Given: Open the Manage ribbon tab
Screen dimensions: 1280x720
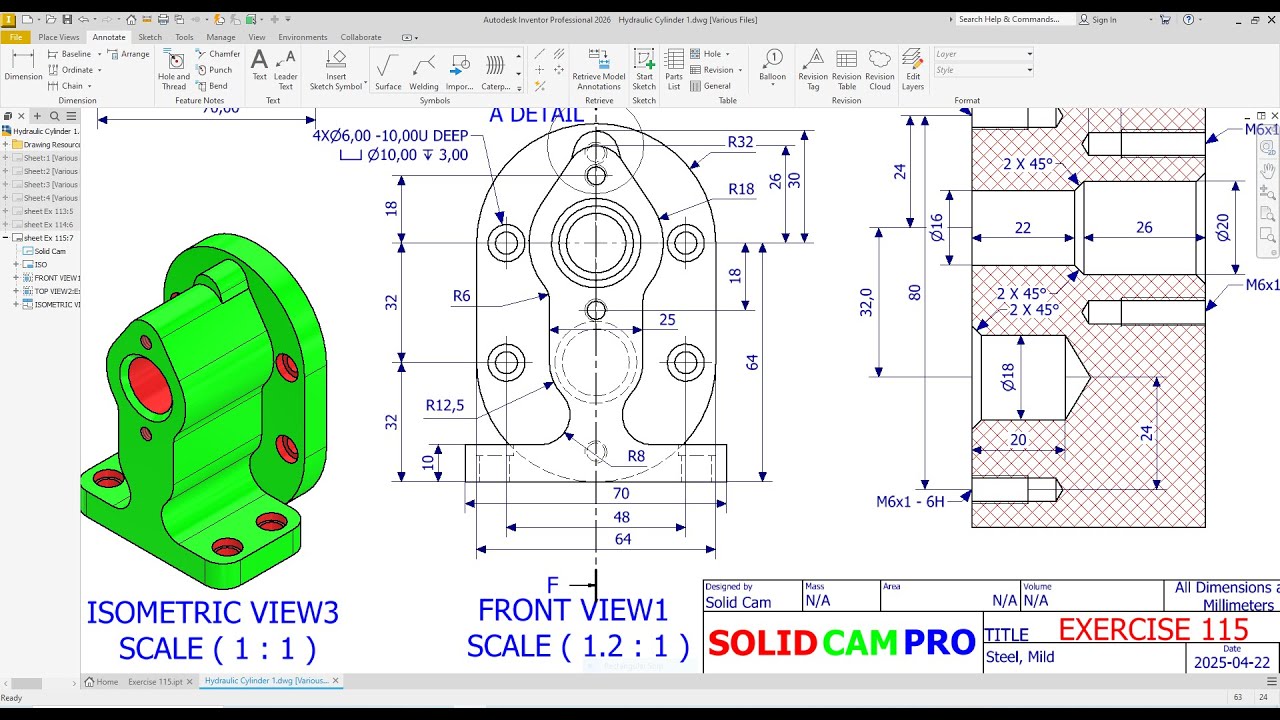Looking at the screenshot, I should pos(221,37).
